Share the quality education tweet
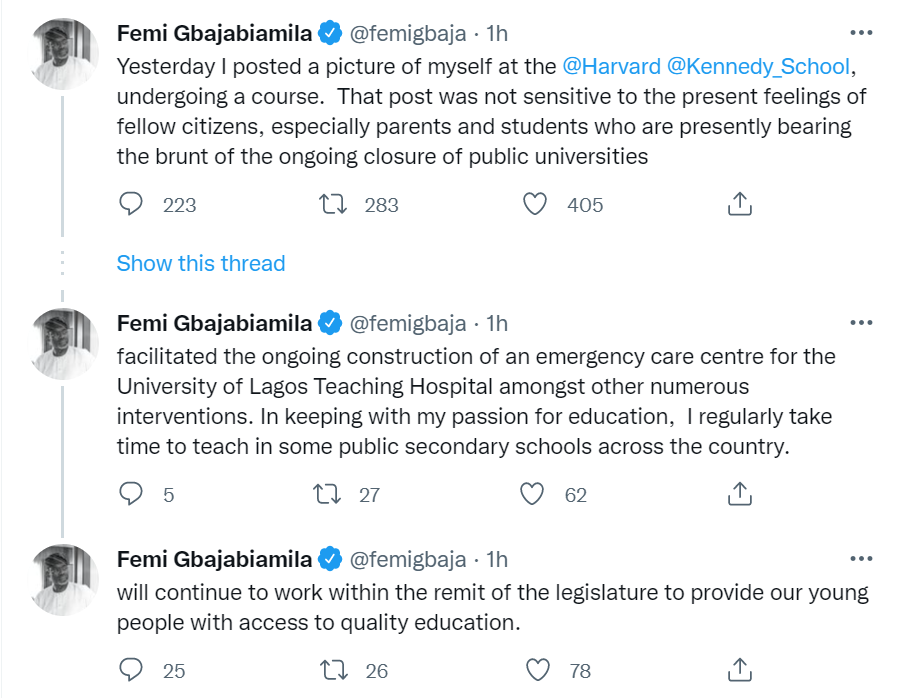 coord(738,670)
